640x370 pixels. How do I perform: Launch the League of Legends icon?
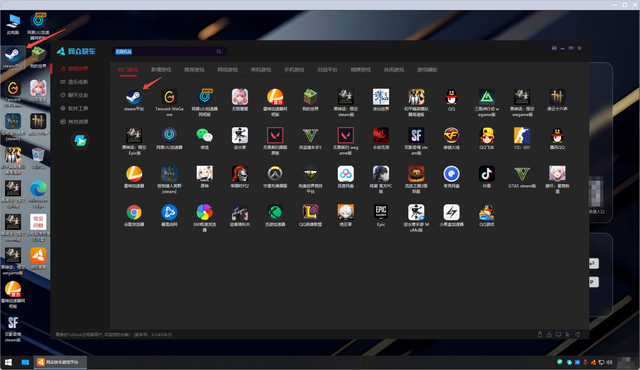[310, 212]
